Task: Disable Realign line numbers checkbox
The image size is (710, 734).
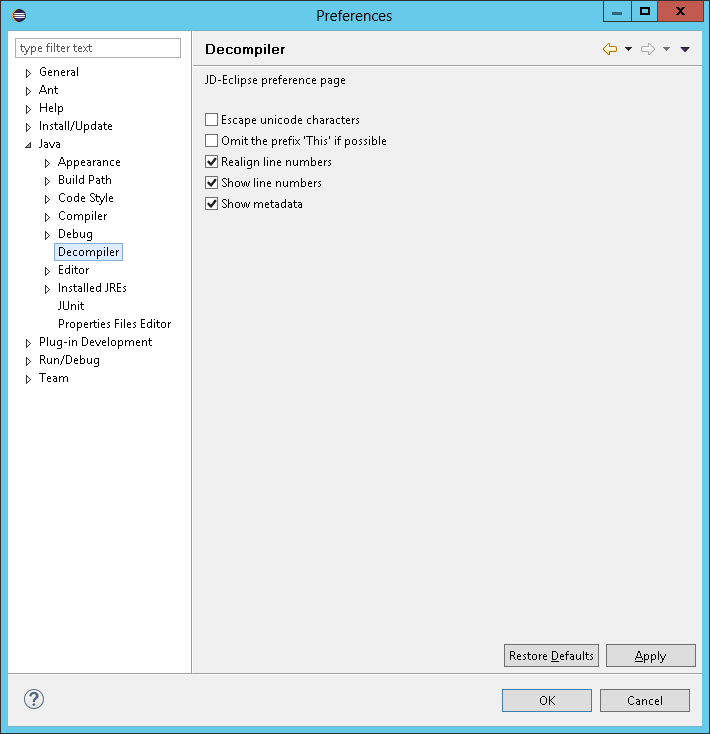Action: pyautogui.click(x=211, y=162)
